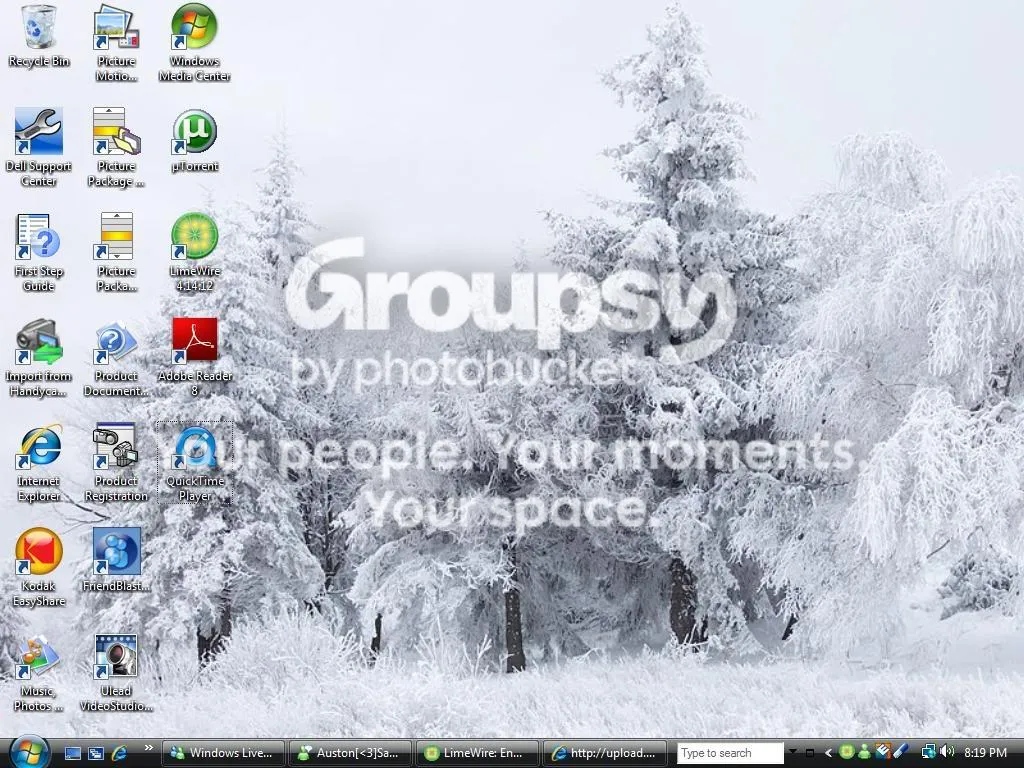This screenshot has width=1024, height=768.
Task: Click Switch between windows quick launch icon
Action: [96, 753]
